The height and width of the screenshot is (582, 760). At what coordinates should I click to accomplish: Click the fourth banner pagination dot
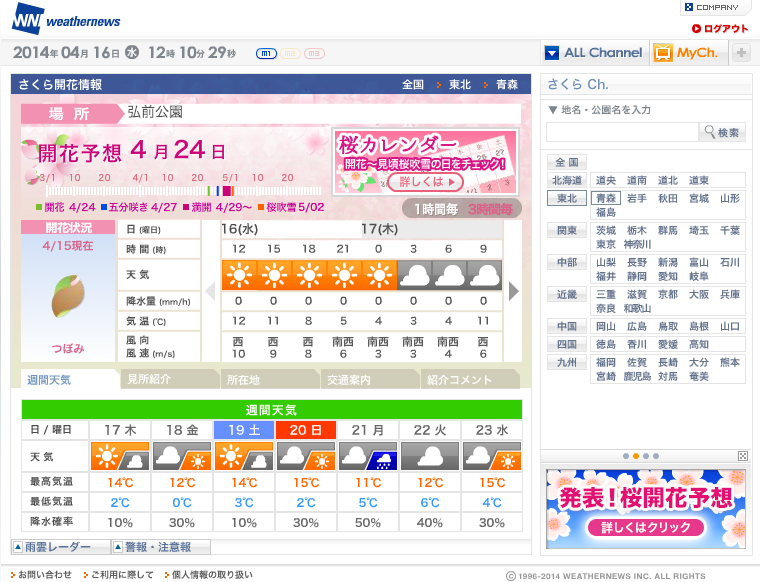click(x=656, y=456)
